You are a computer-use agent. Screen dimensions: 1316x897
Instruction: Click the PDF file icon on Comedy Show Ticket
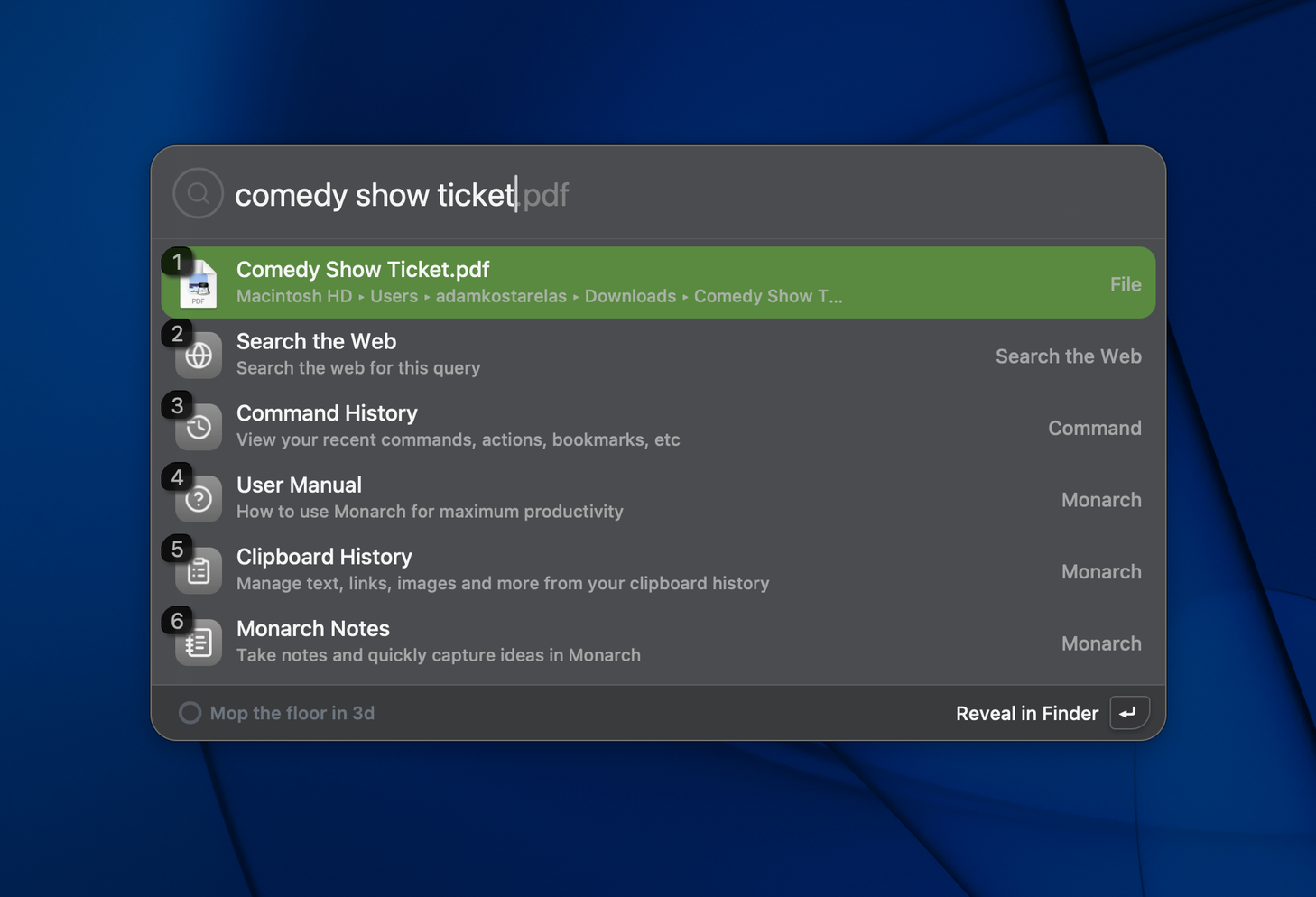[199, 282]
